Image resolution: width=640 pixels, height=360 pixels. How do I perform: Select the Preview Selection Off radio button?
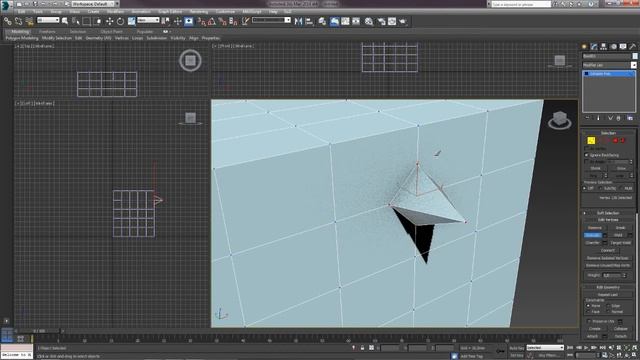tap(585, 188)
